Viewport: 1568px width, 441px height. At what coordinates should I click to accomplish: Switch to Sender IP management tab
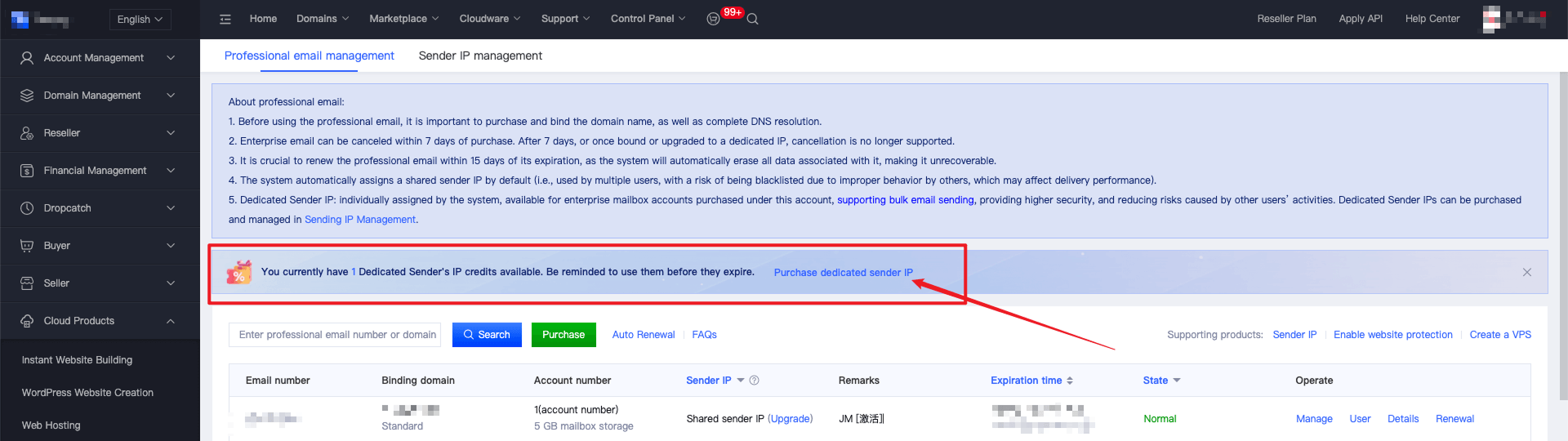pos(480,56)
